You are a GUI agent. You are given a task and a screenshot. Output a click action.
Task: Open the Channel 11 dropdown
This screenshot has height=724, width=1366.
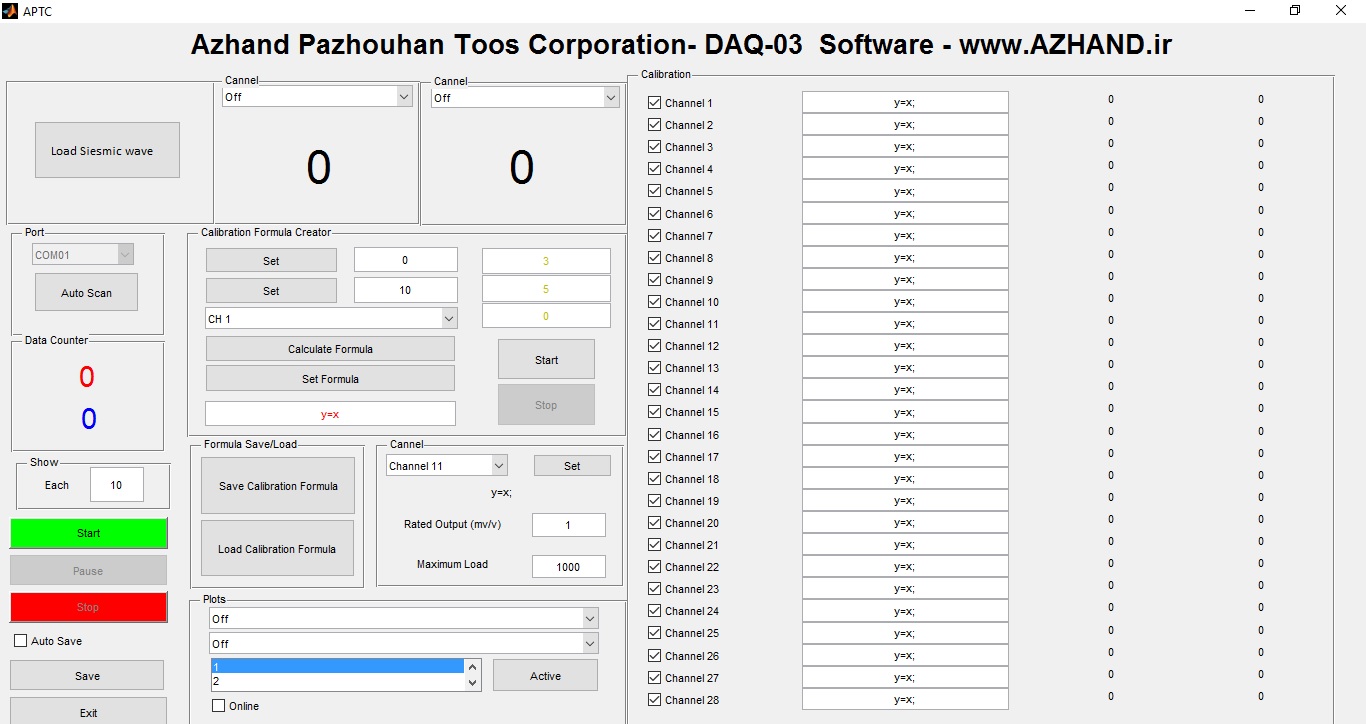[x=446, y=465]
